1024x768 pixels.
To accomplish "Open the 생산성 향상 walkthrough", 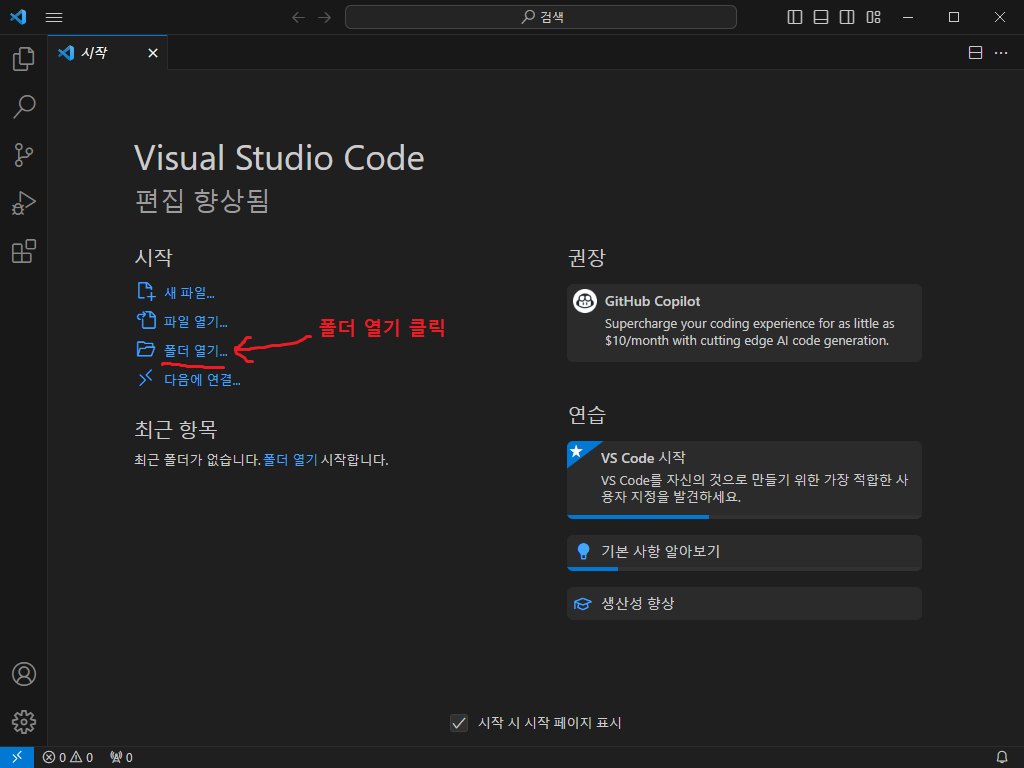I will click(x=744, y=603).
